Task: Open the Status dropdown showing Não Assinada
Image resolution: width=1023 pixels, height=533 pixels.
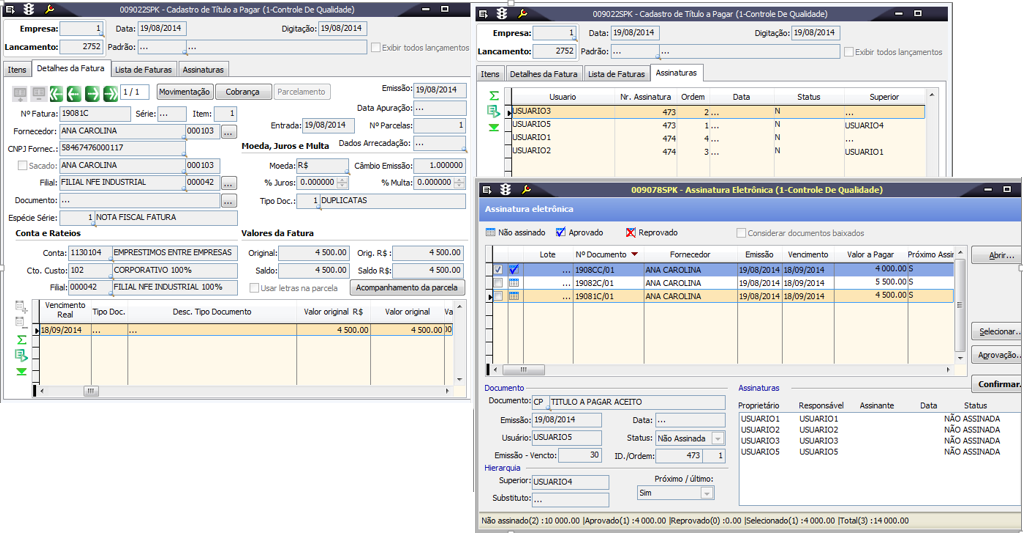Action: 716,438
